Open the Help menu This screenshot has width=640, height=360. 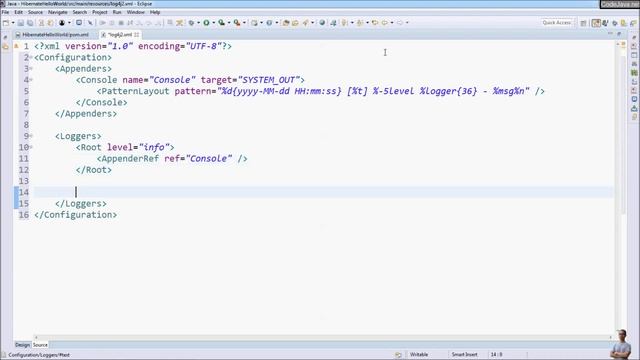coord(155,12)
